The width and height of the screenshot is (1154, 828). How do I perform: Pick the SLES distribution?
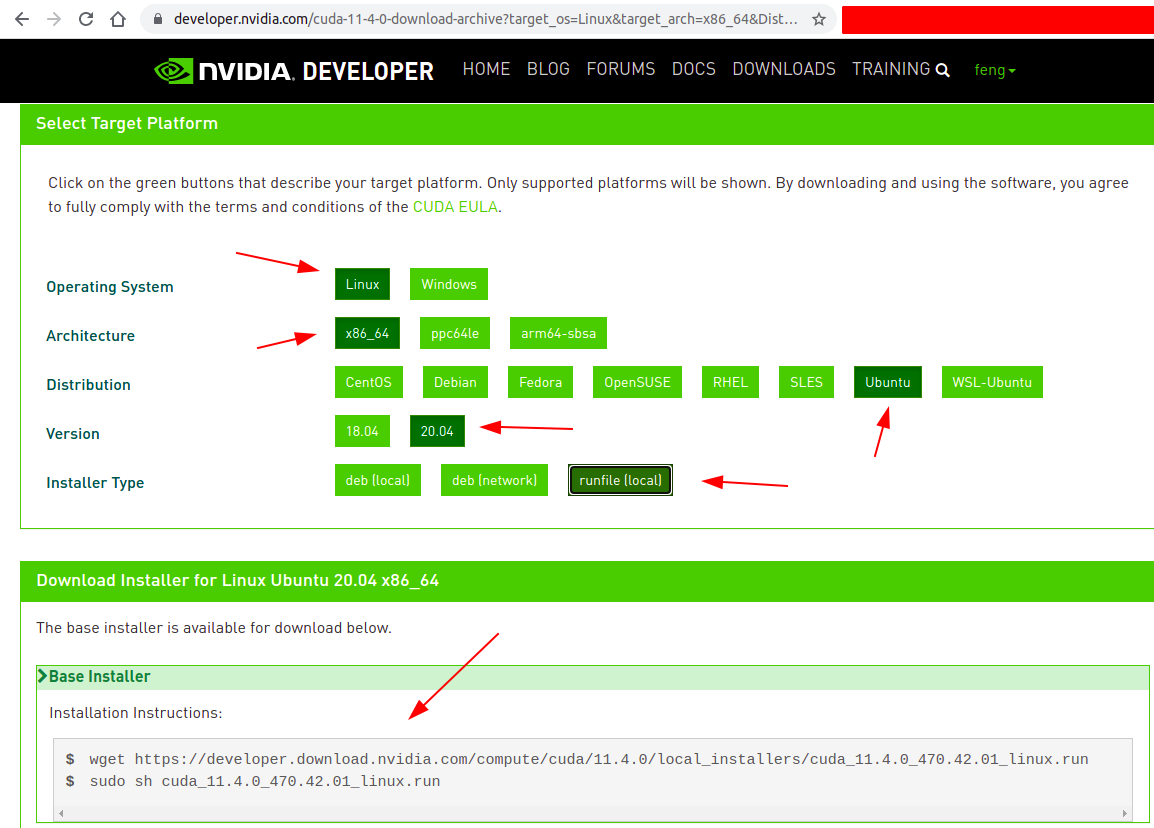[x=807, y=382]
